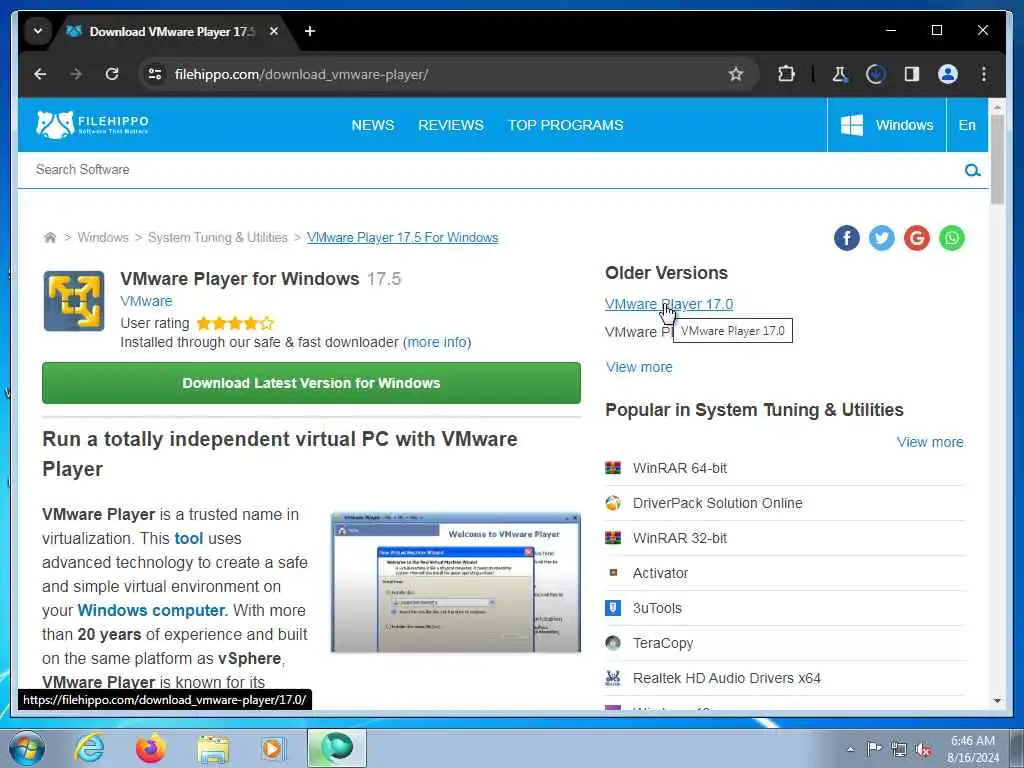
Task: Open Windows Media Player on taskbar
Action: click(x=272, y=748)
